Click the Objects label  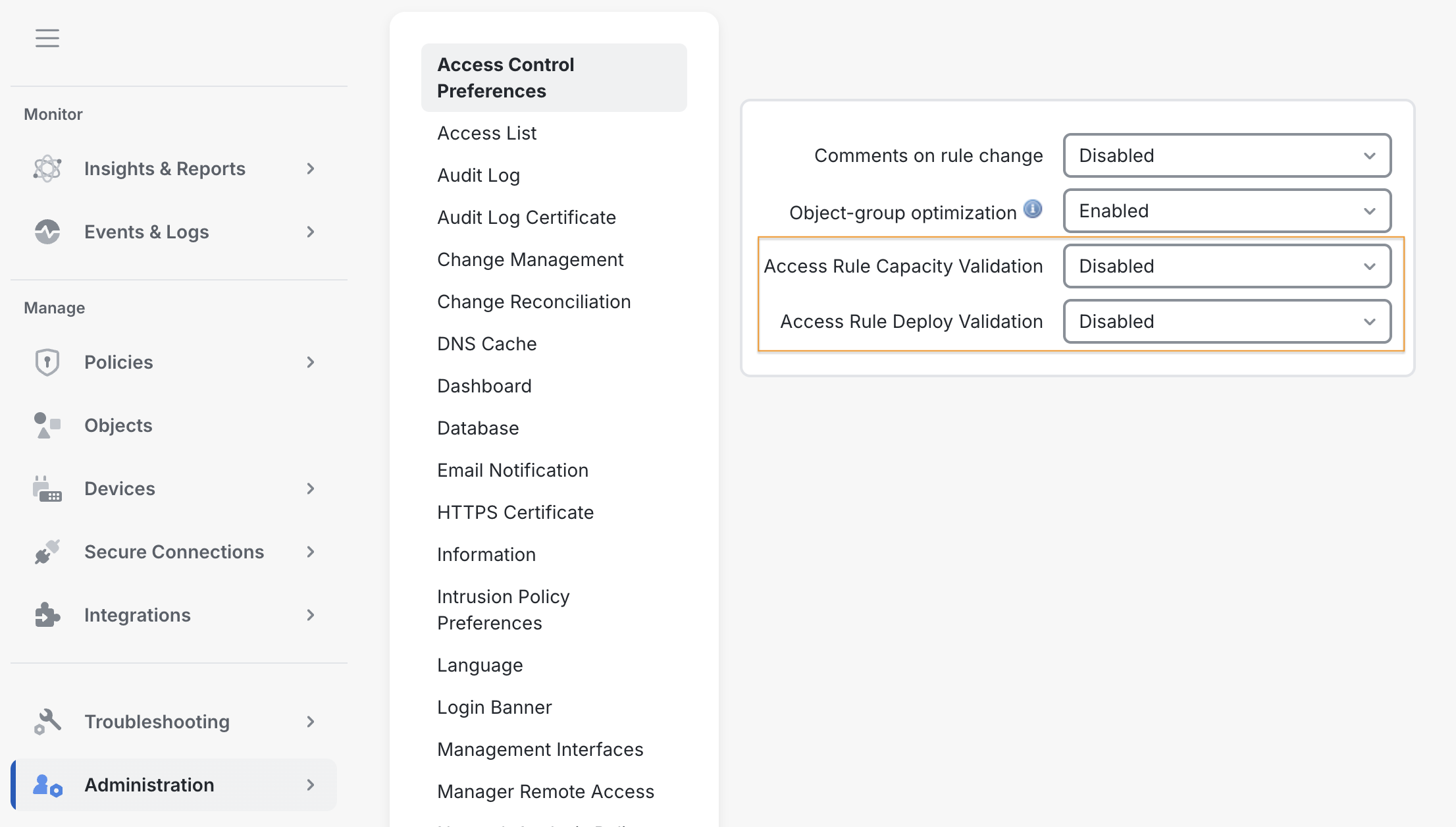click(118, 425)
